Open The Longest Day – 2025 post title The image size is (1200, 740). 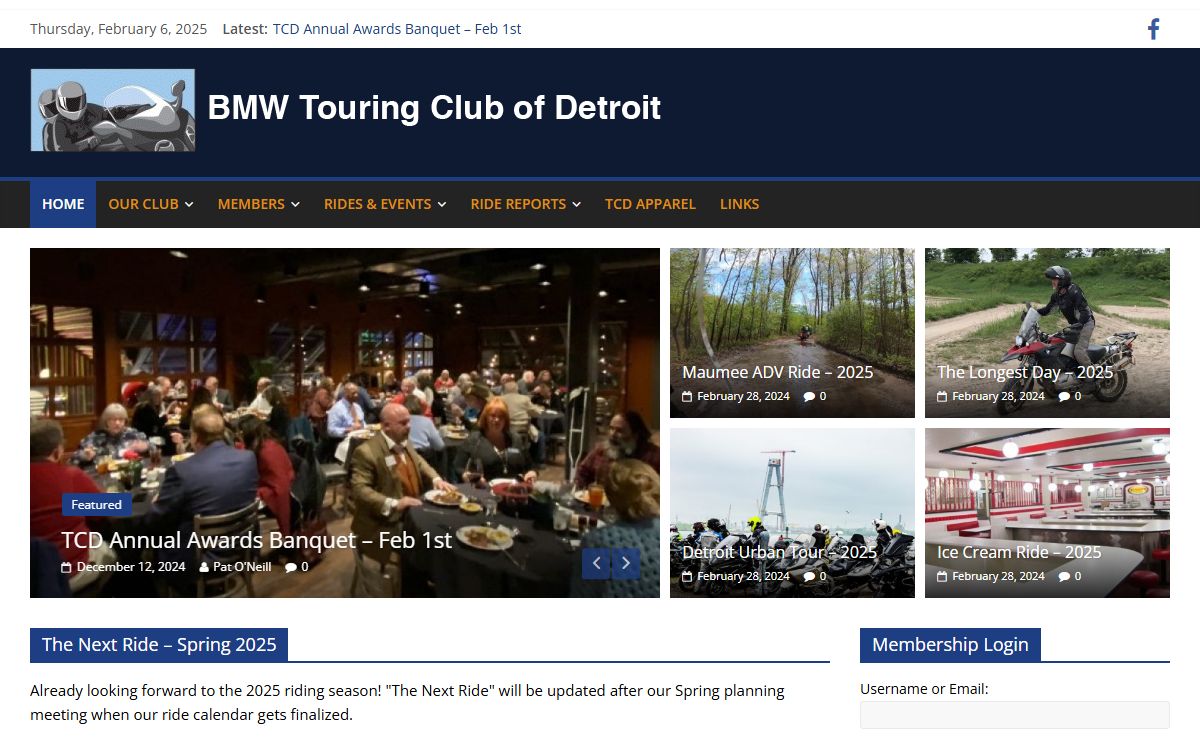pos(1025,372)
